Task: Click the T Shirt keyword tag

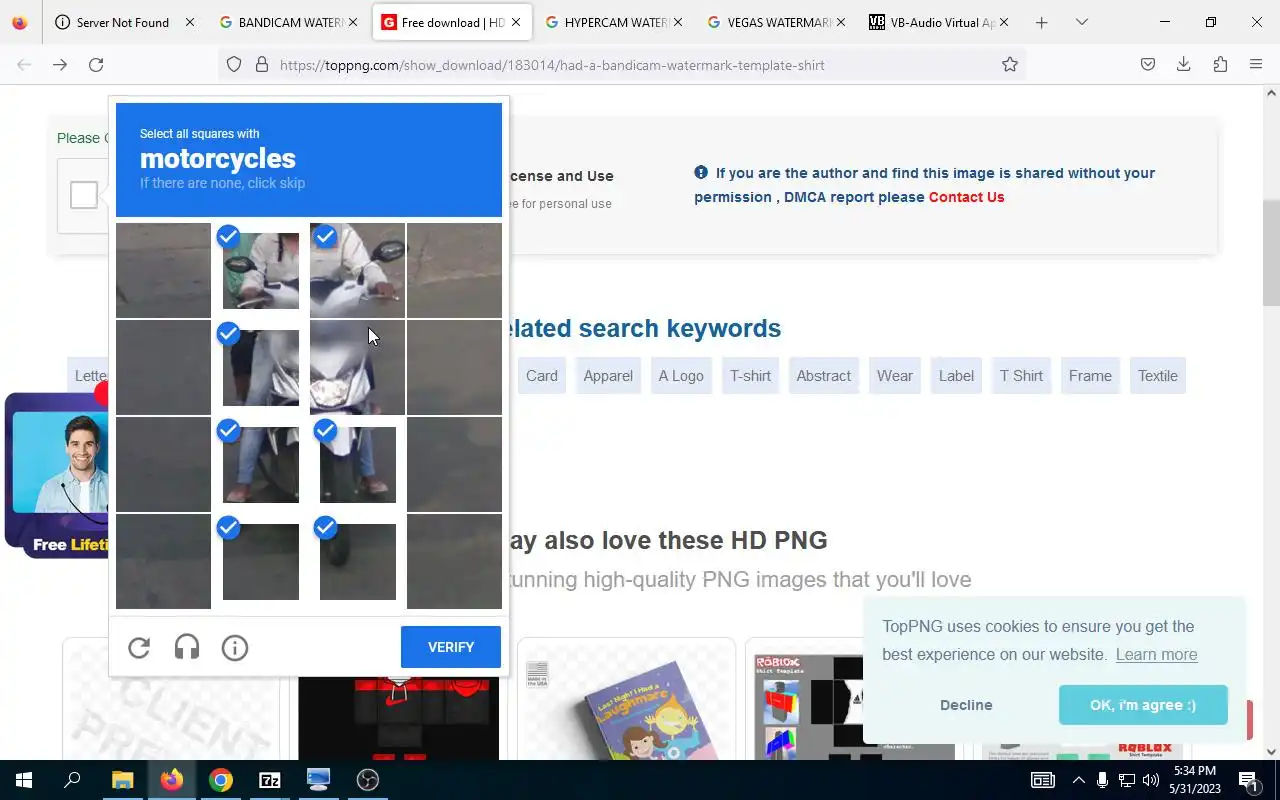Action: coord(1021,376)
